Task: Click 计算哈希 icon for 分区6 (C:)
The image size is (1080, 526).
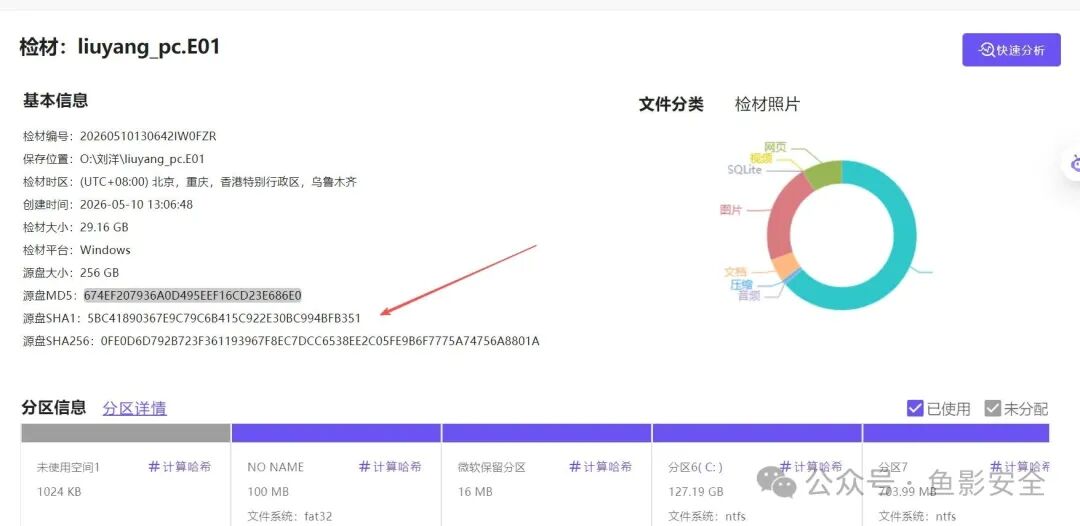Action: click(786, 467)
